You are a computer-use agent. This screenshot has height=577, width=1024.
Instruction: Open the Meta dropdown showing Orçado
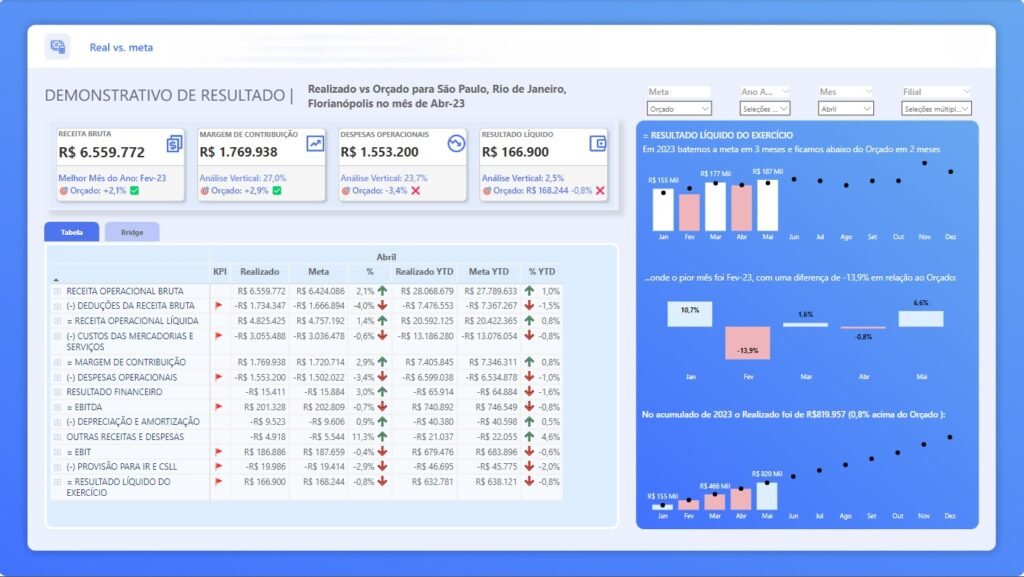(x=680, y=108)
